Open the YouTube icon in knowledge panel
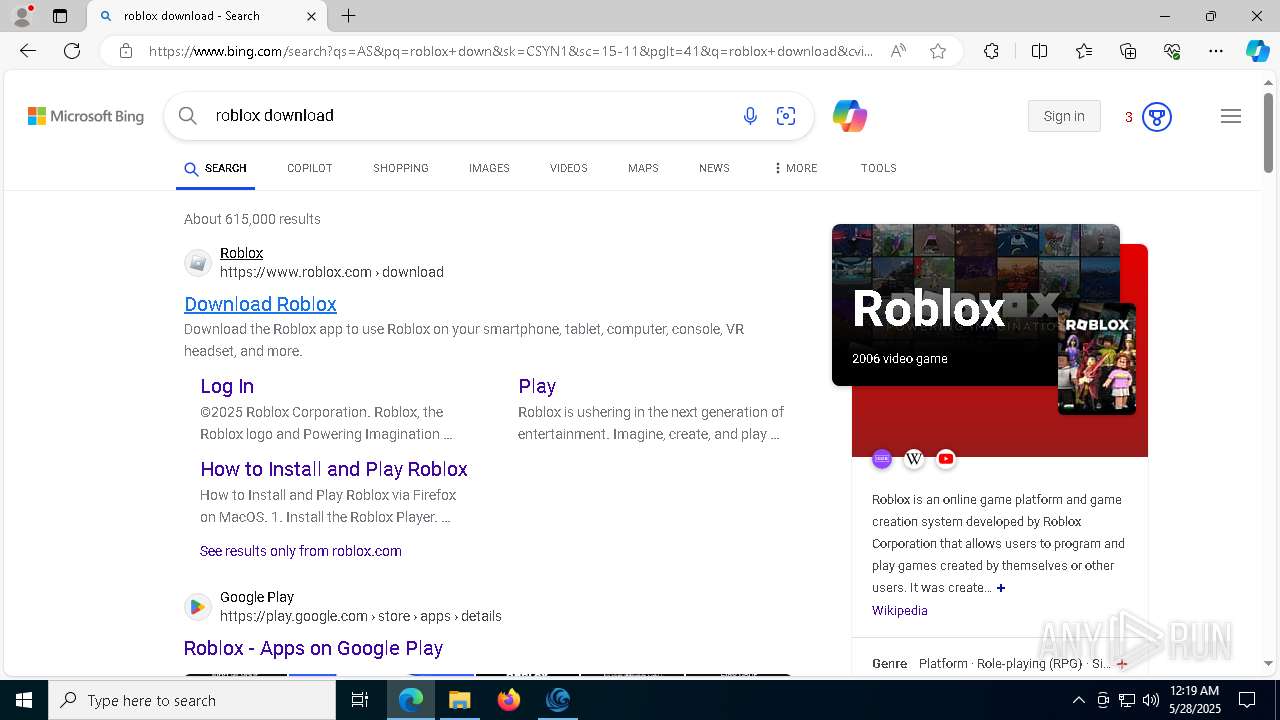 click(x=946, y=459)
